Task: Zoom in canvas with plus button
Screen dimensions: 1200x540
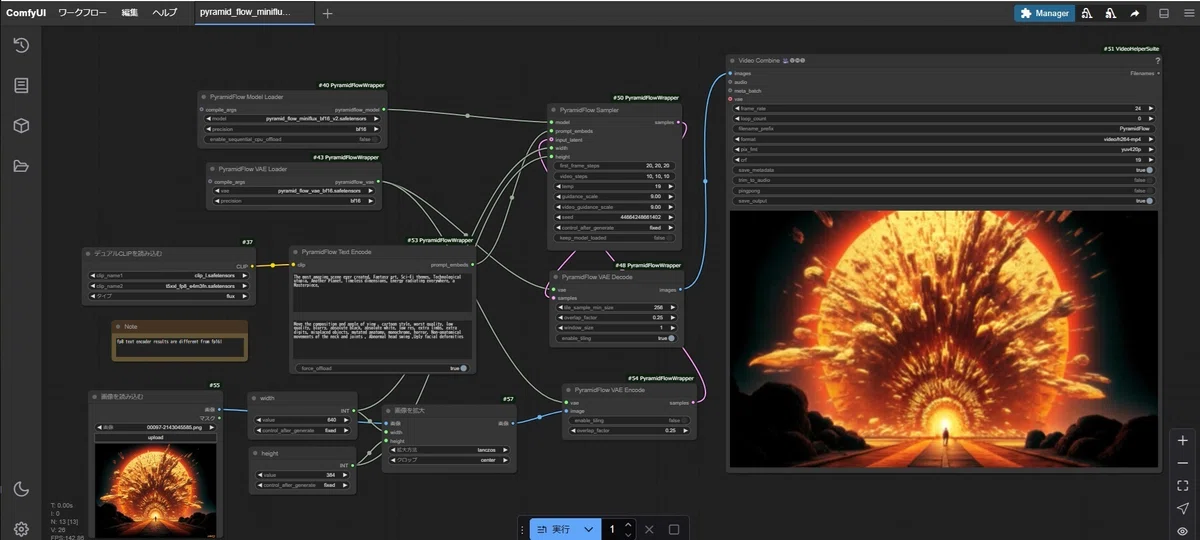Action: [x=1183, y=441]
